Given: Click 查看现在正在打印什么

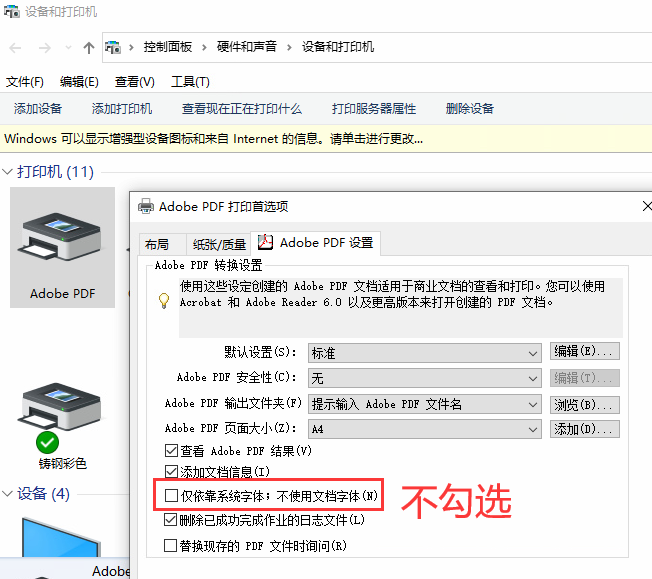Looking at the screenshot, I should (242, 109).
